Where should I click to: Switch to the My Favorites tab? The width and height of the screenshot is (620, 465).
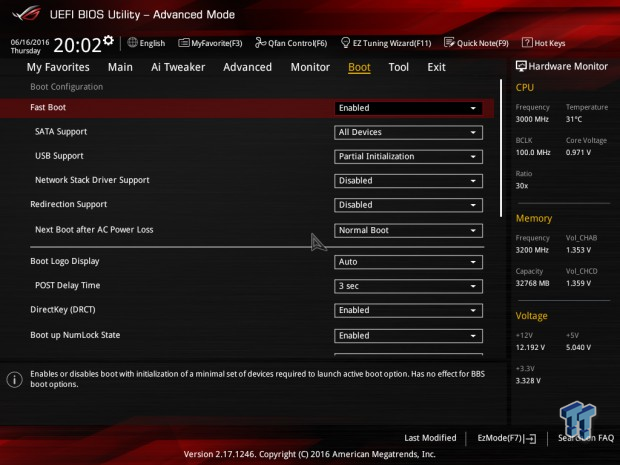(58, 67)
